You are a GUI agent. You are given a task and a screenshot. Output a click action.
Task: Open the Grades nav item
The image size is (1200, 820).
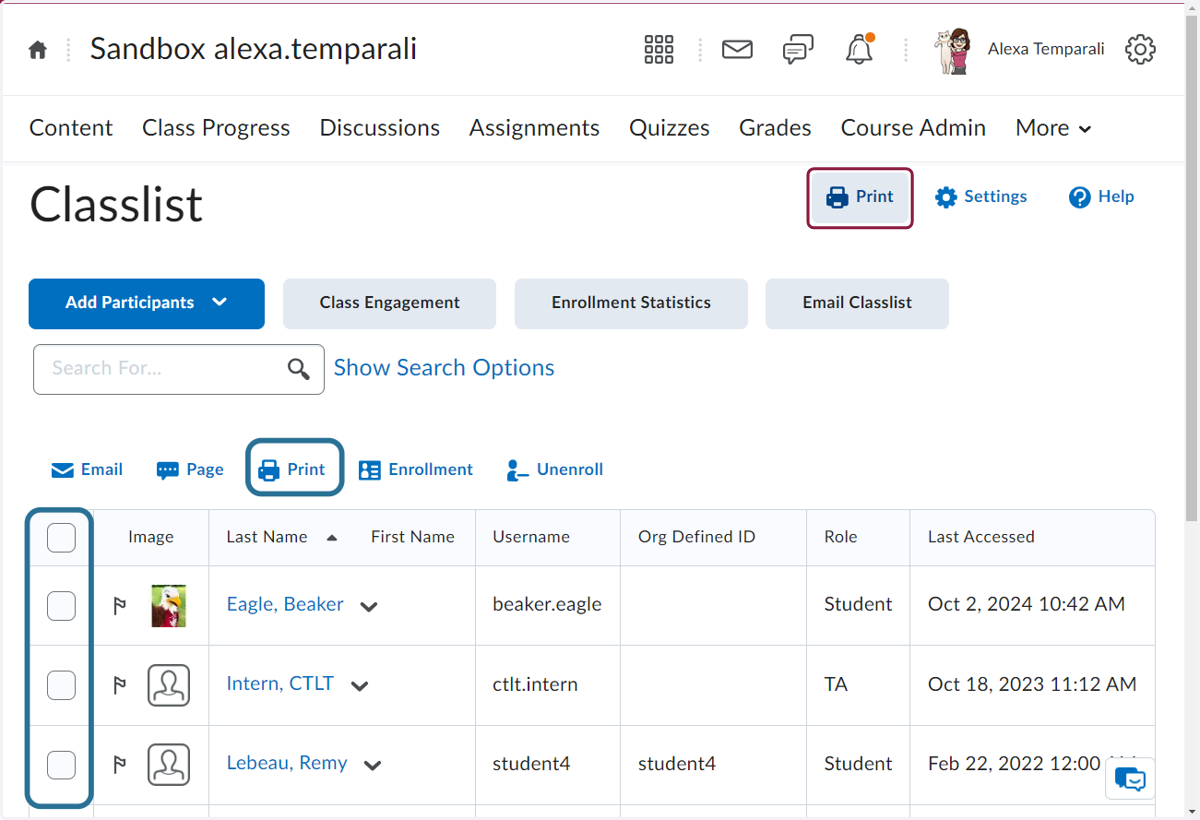[x=775, y=128]
